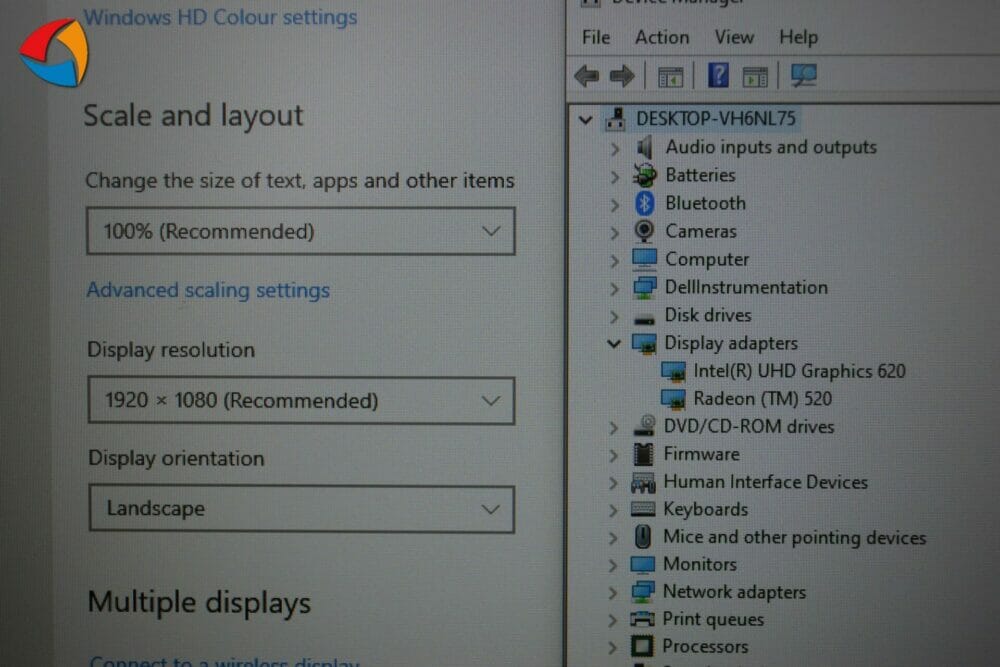Open the Help menu in Device Manager
The image size is (1000, 667).
tap(798, 38)
